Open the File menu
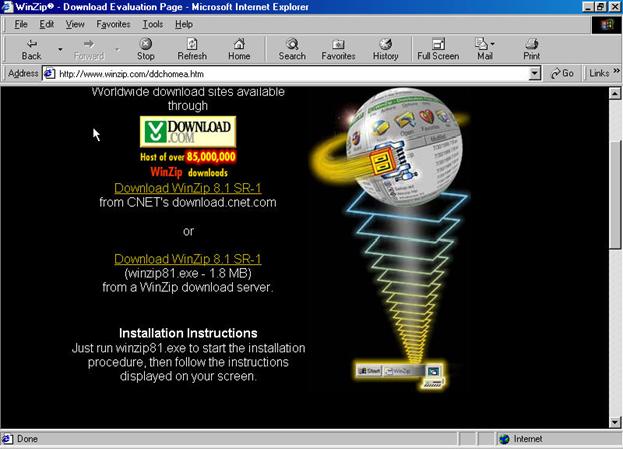Screen dimensions: 623x449 [21, 24]
